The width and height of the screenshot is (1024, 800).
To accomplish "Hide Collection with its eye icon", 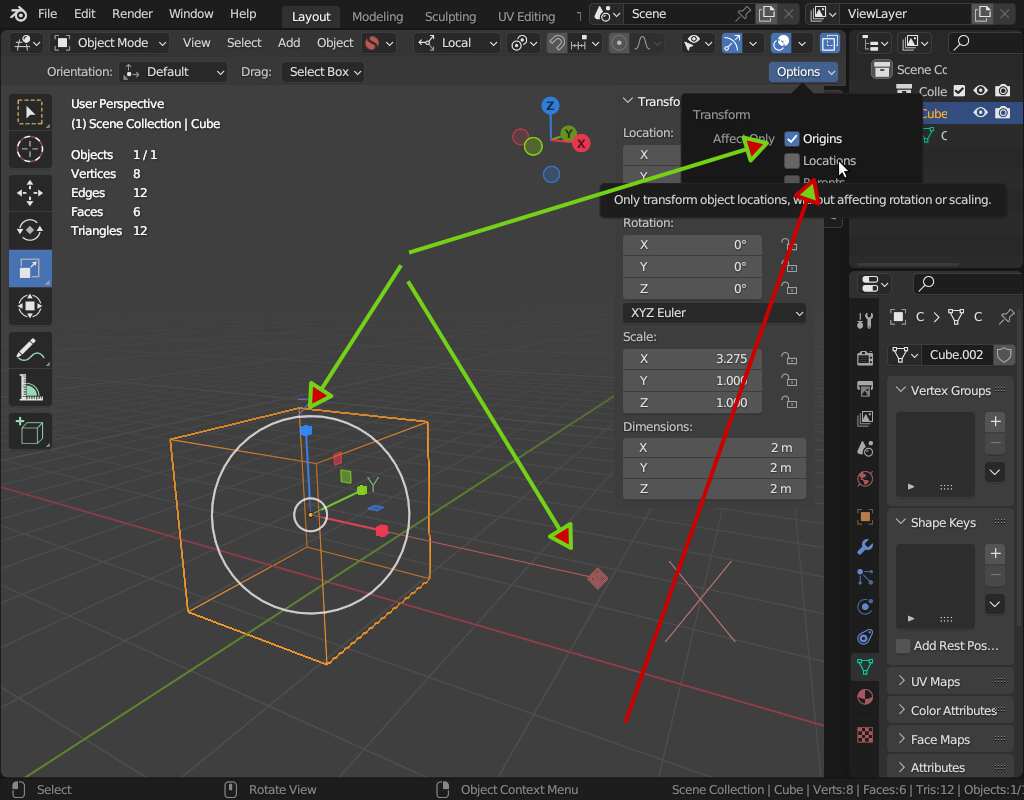I will tap(980, 91).
